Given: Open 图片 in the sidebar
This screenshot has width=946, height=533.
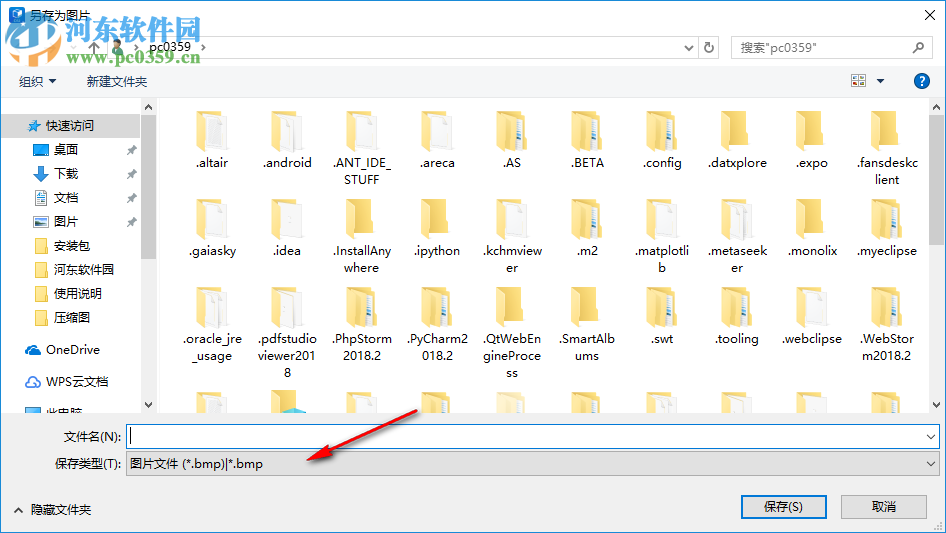Looking at the screenshot, I should coord(66,222).
